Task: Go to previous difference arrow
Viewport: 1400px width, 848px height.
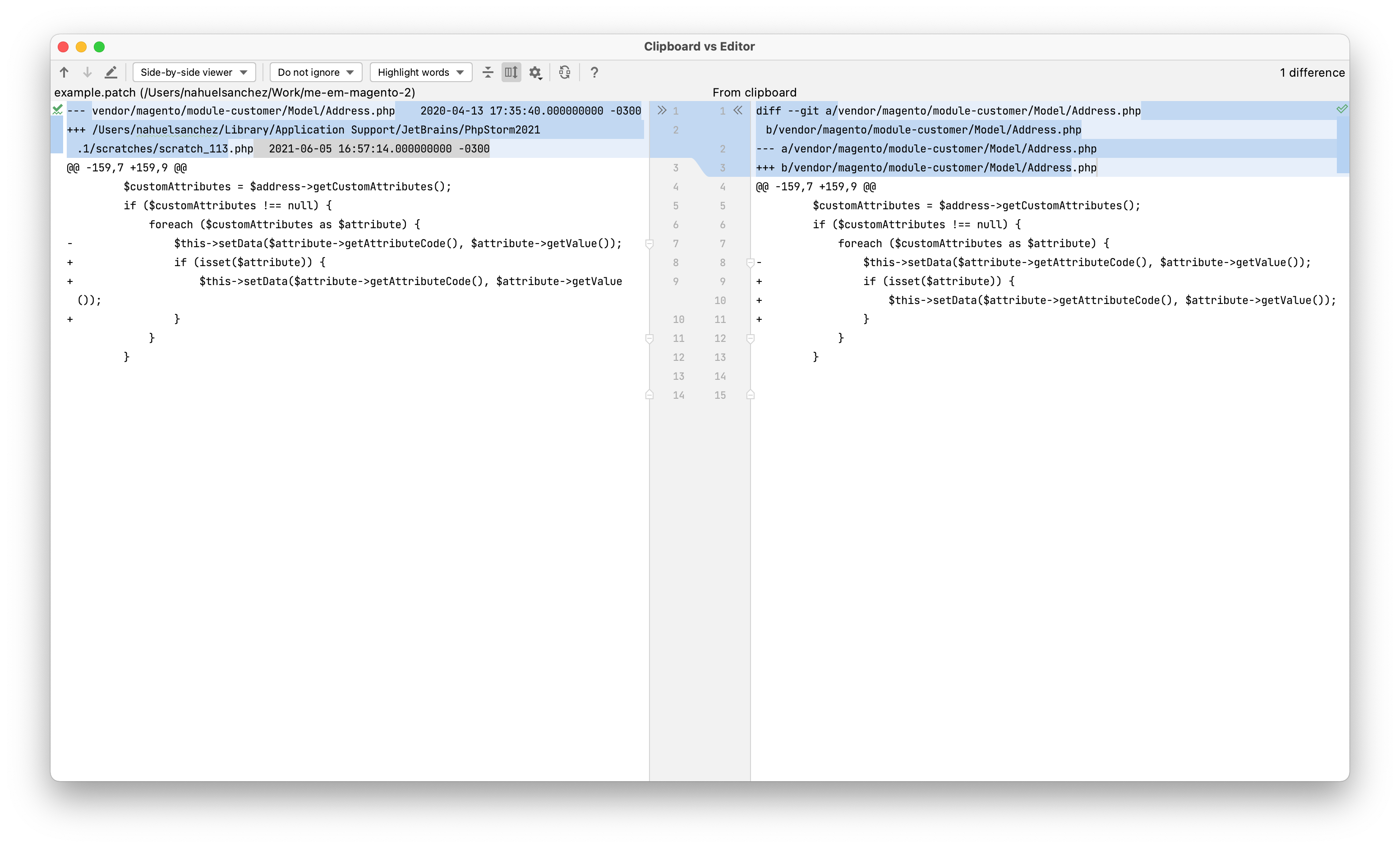Action: [x=64, y=72]
